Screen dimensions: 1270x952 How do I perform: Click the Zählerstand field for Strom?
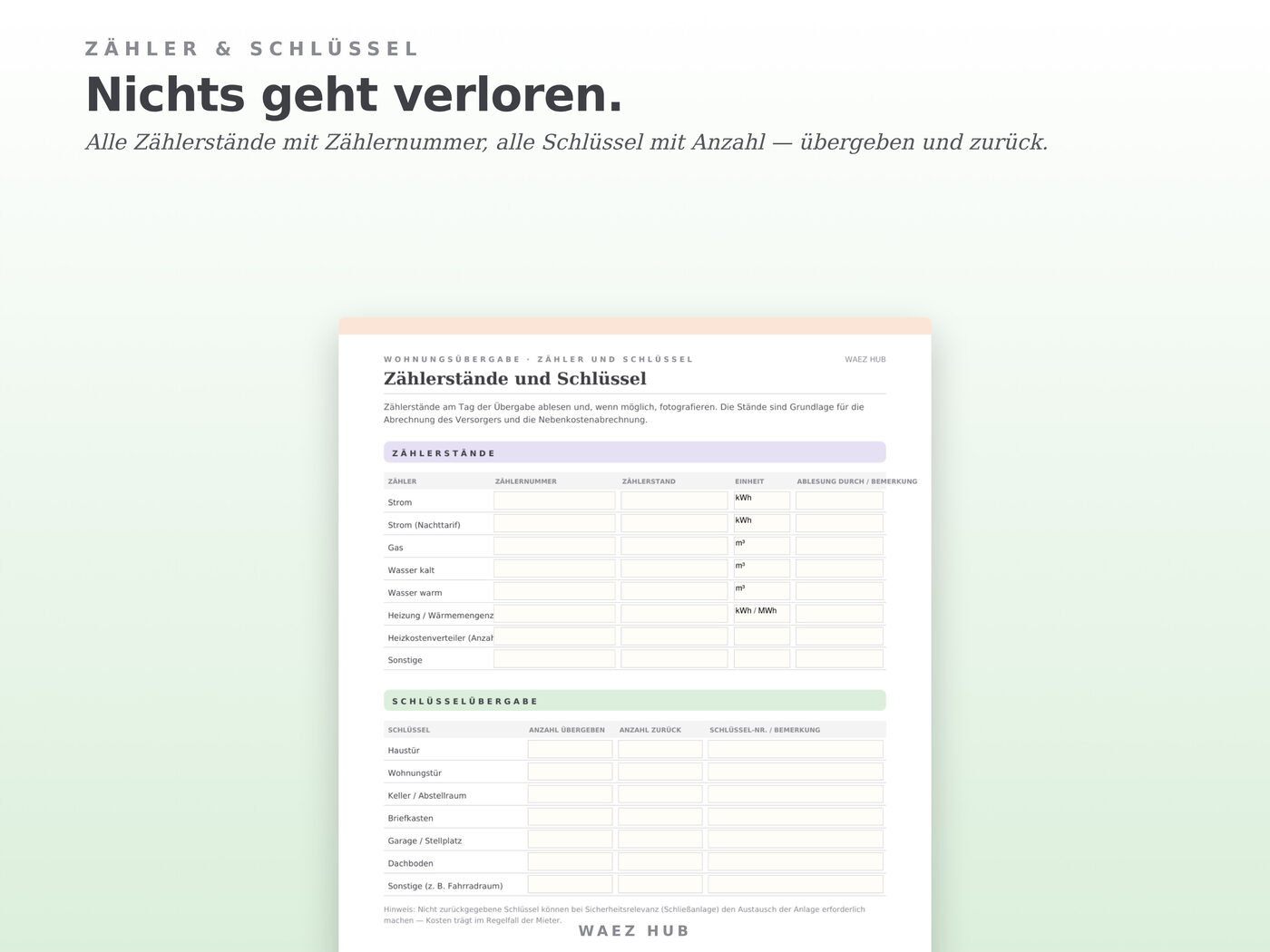point(674,500)
